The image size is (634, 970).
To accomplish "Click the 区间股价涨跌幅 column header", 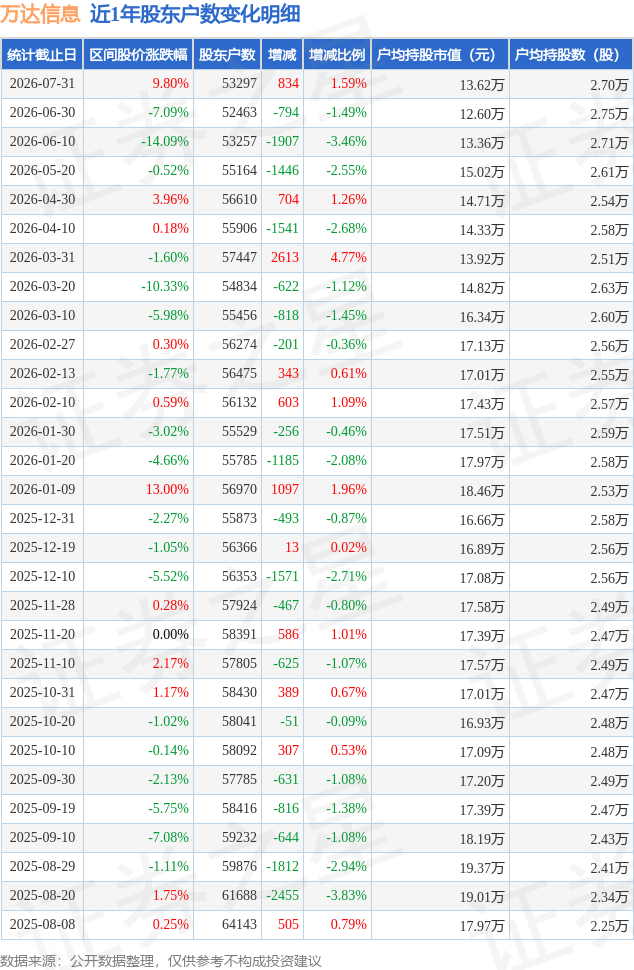I will (x=139, y=54).
